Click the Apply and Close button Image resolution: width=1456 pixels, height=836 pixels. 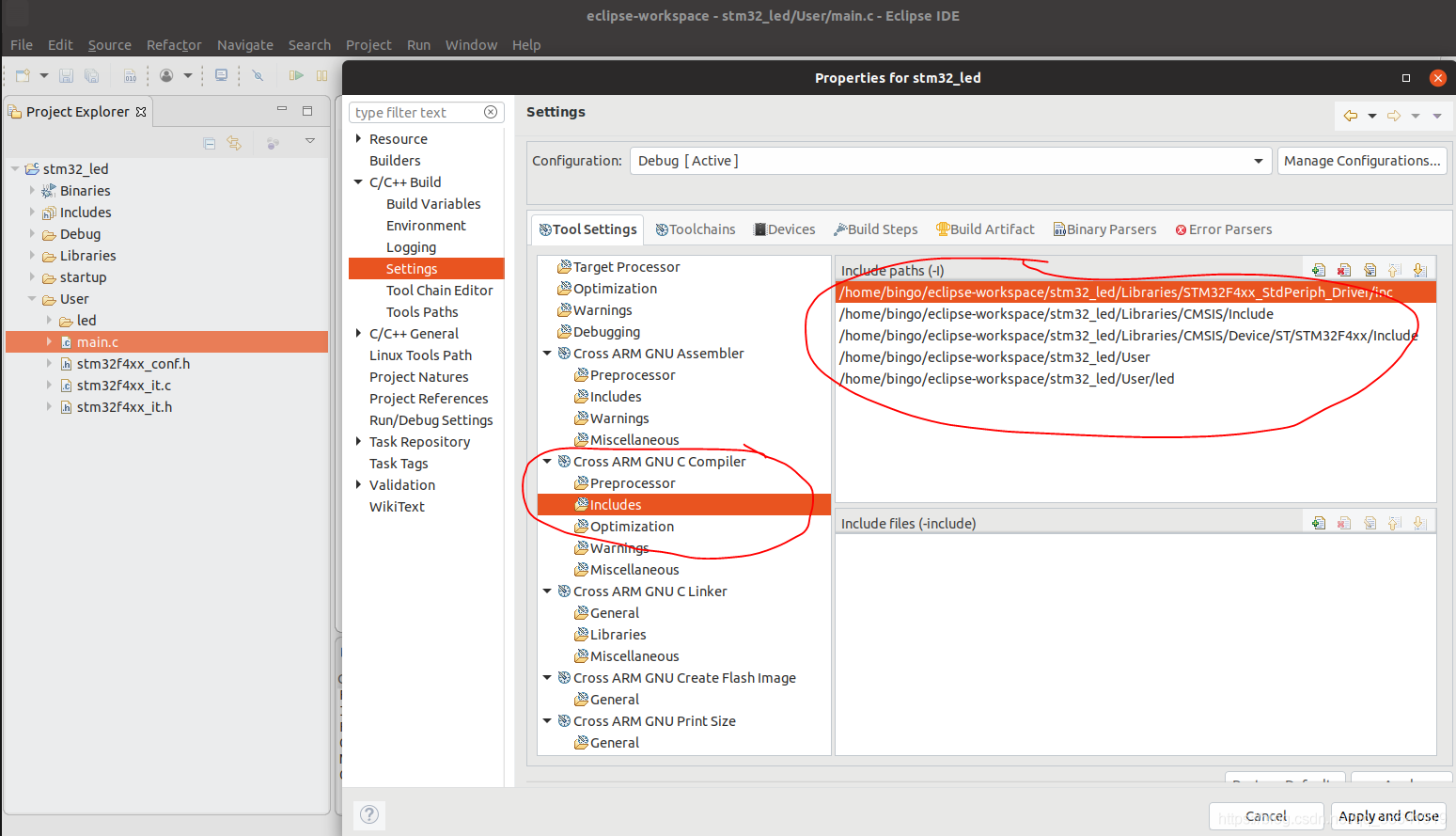[x=1388, y=816]
